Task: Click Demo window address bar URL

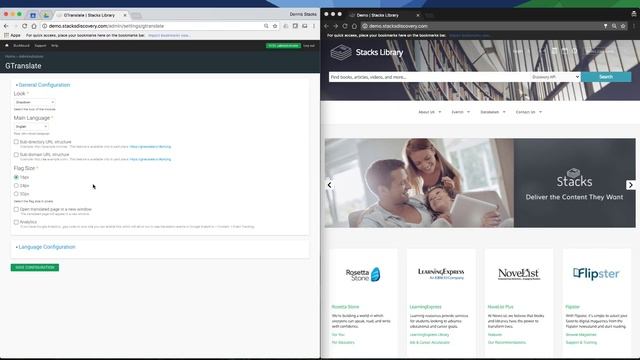Action: 398,26
